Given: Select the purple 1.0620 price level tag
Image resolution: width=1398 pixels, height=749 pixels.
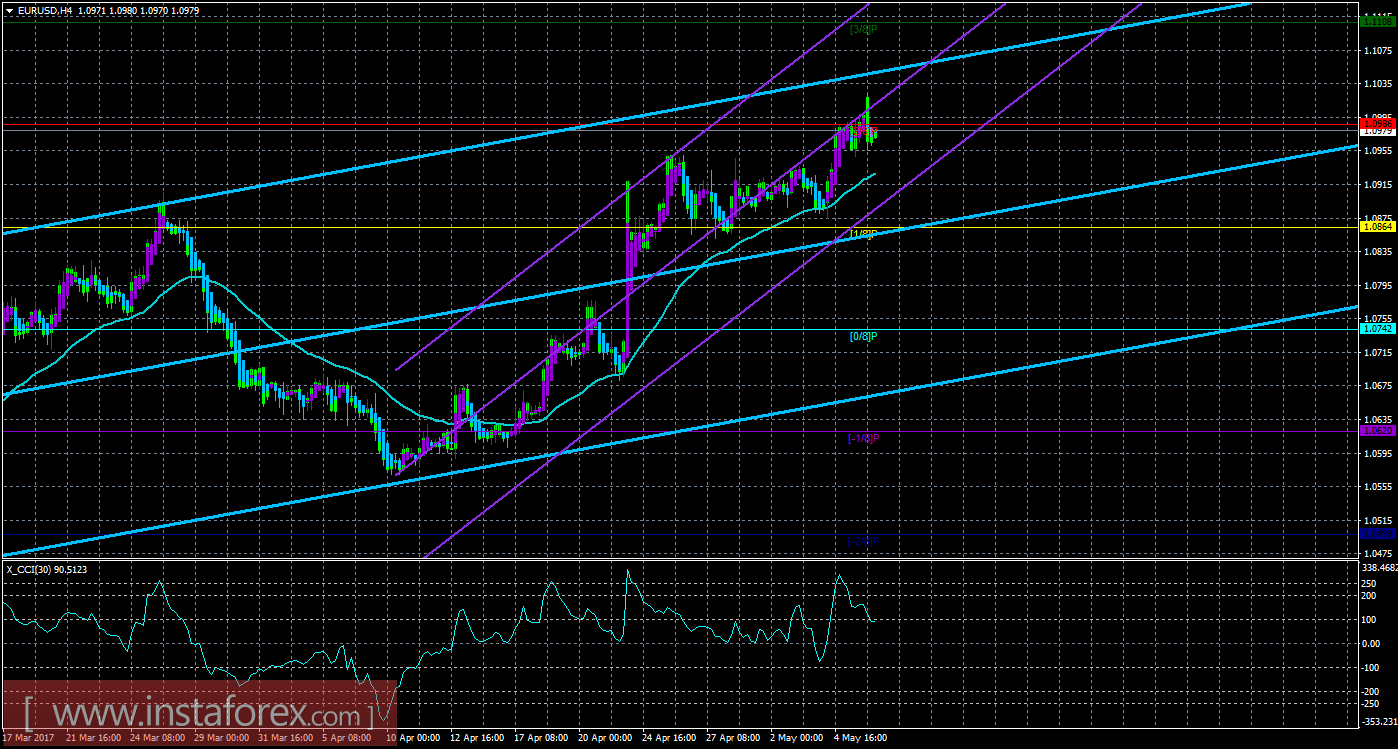Looking at the screenshot, I should (x=1377, y=431).
